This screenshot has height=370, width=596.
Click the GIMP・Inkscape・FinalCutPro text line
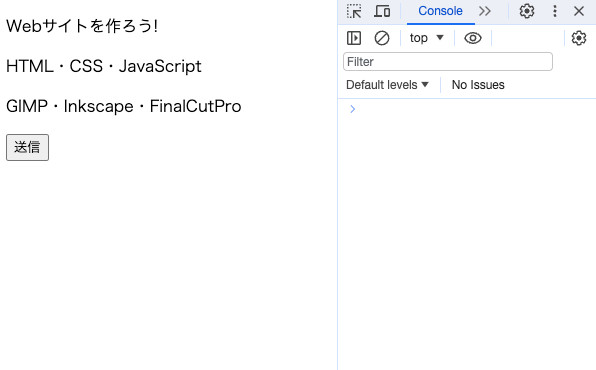(124, 106)
